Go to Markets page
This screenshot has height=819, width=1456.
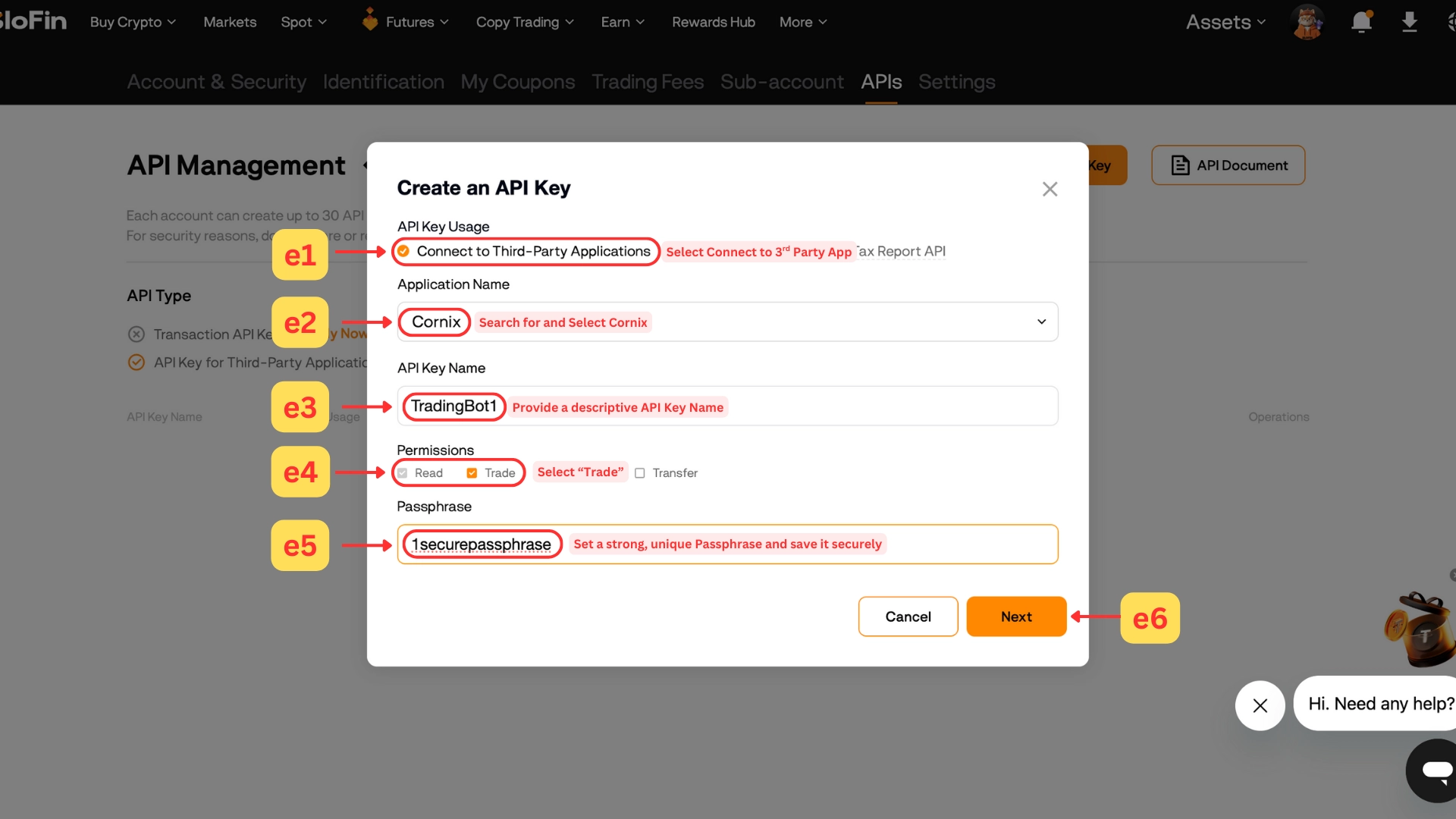pos(230,22)
